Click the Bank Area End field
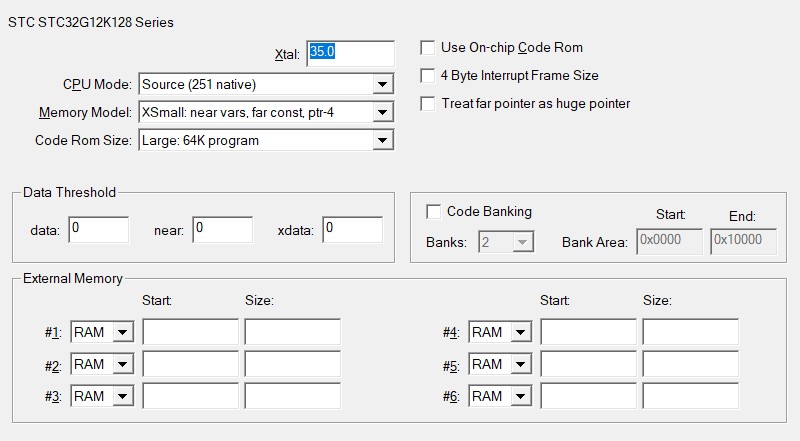Screen dimensions: 800x441 point(743,241)
